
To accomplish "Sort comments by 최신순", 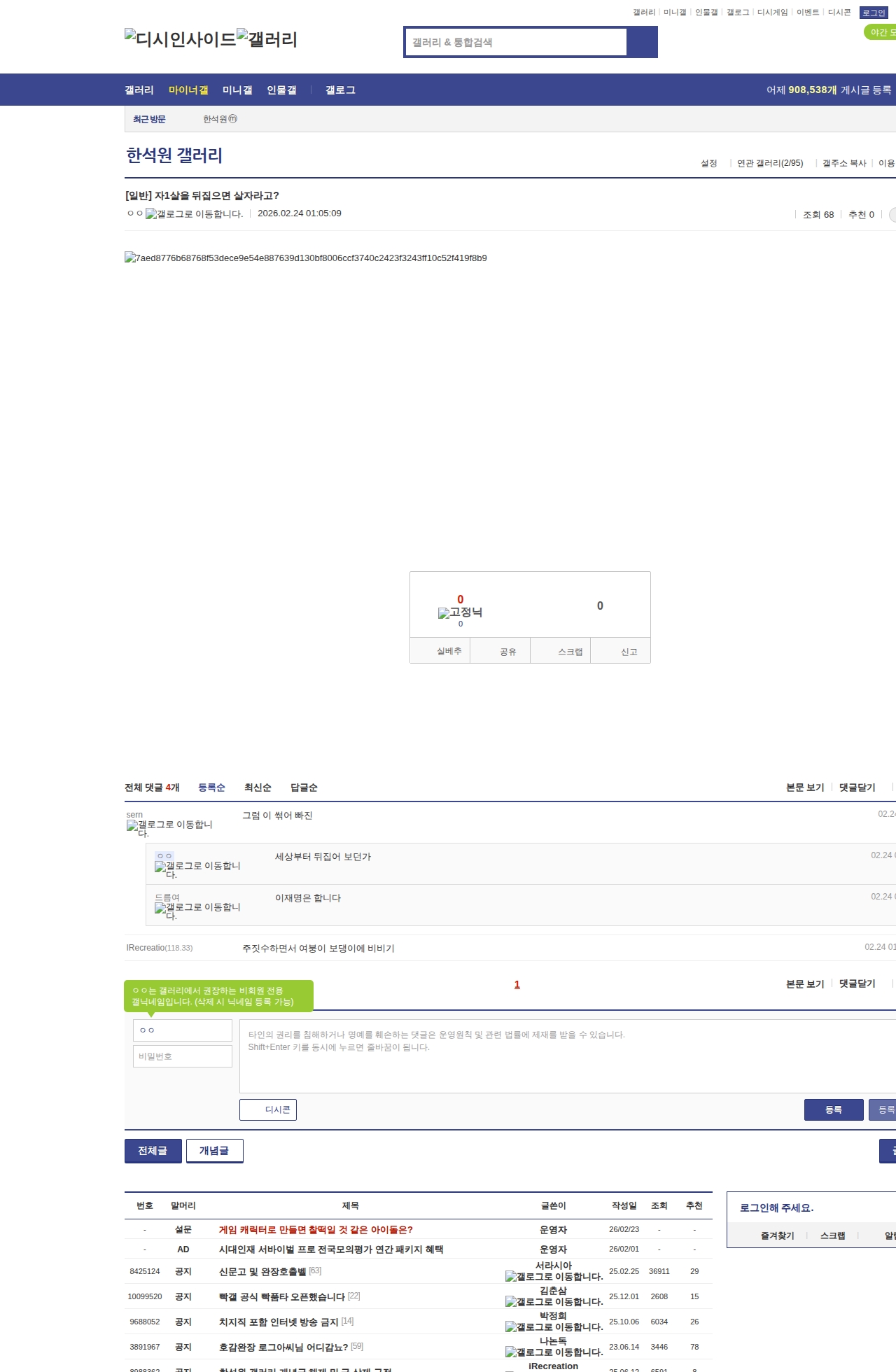I will [x=258, y=787].
